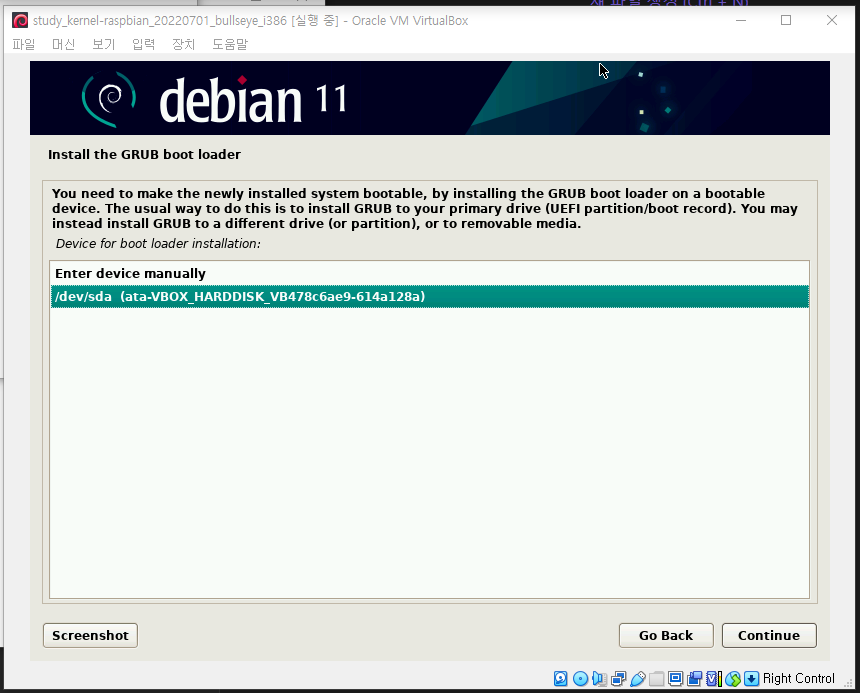Click the keyboard capture arrow icon

pos(752,679)
